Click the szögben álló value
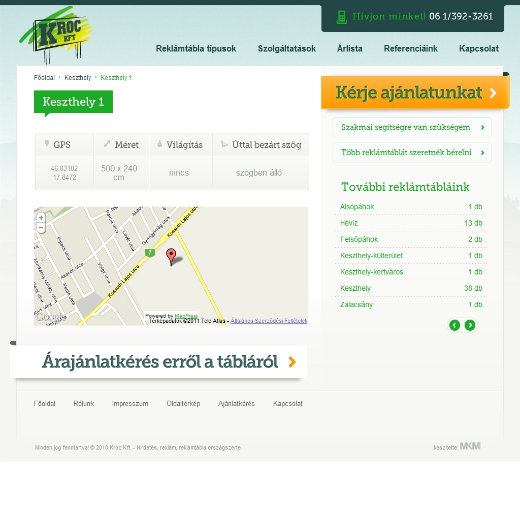Image resolution: width=520 pixels, height=520 pixels. tap(259, 173)
